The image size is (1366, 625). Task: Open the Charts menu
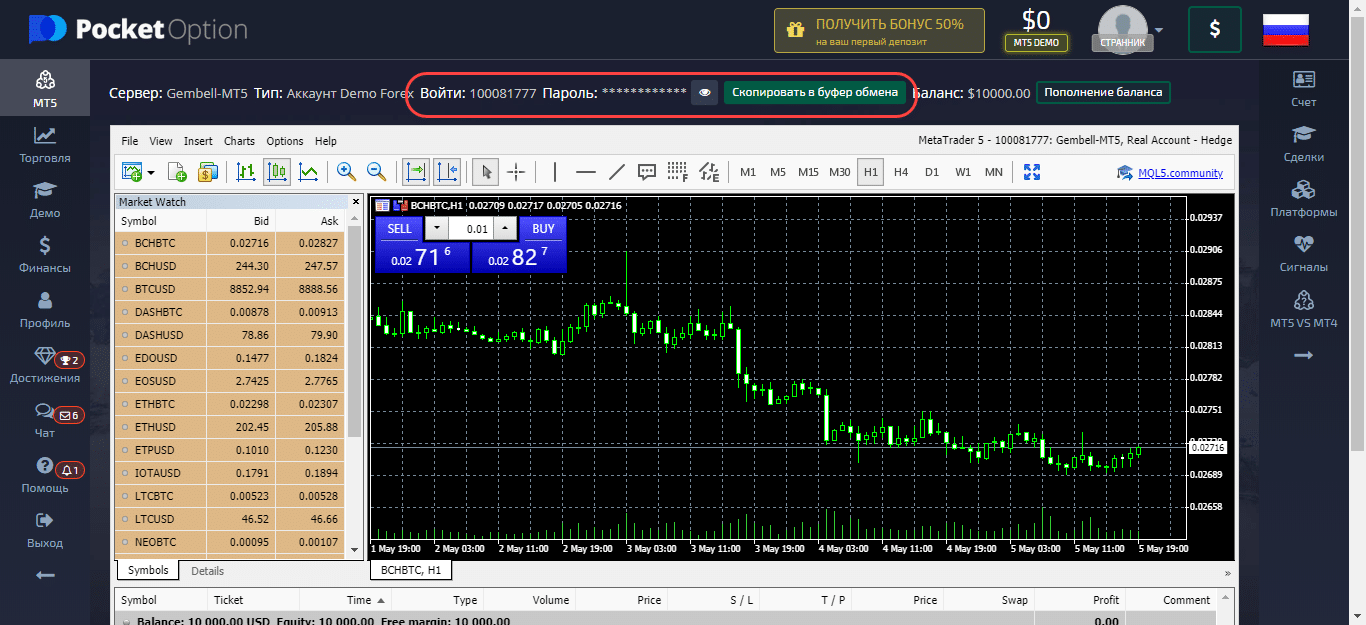coord(239,141)
